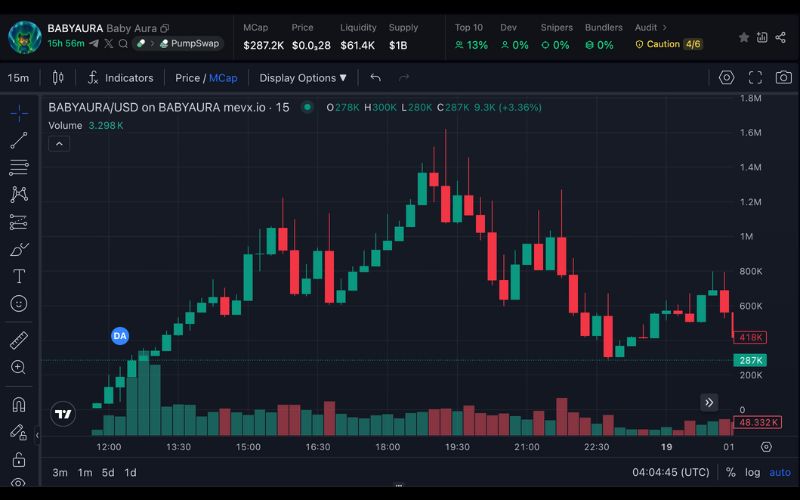Click the Volume indicator label
Screen dimensions: 800x500
pos(65,126)
